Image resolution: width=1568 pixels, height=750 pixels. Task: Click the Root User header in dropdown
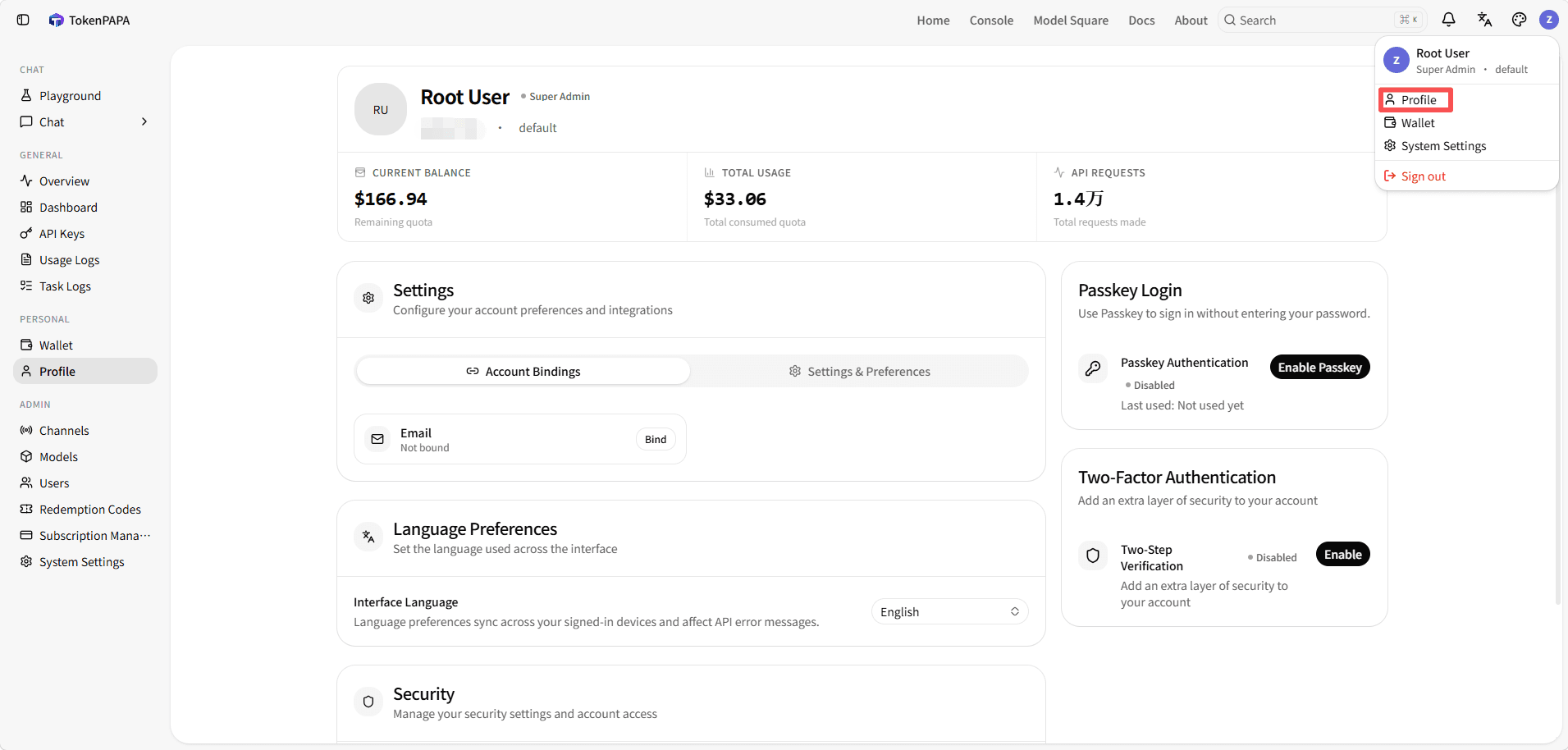(1466, 61)
